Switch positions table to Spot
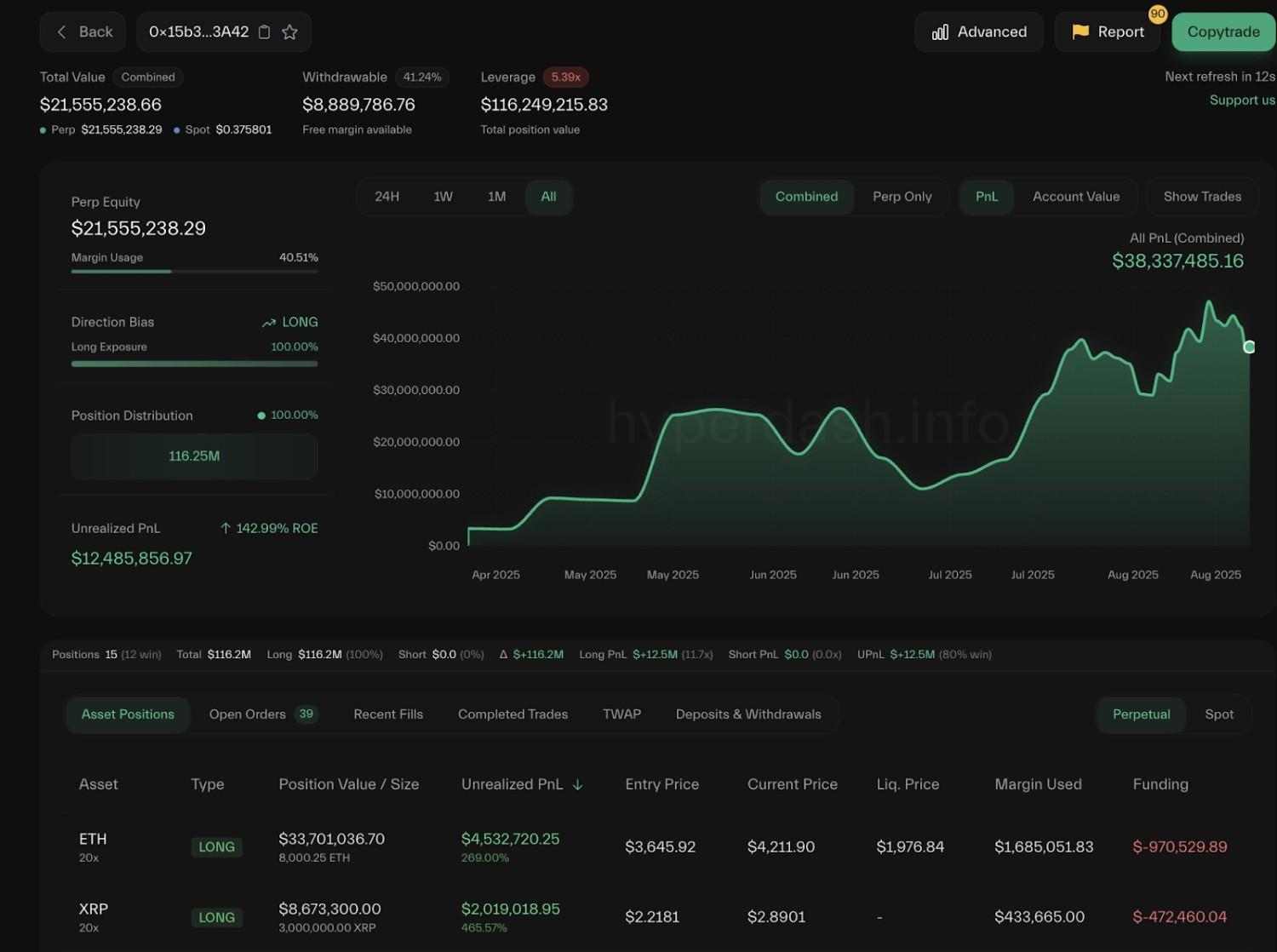 1219,714
